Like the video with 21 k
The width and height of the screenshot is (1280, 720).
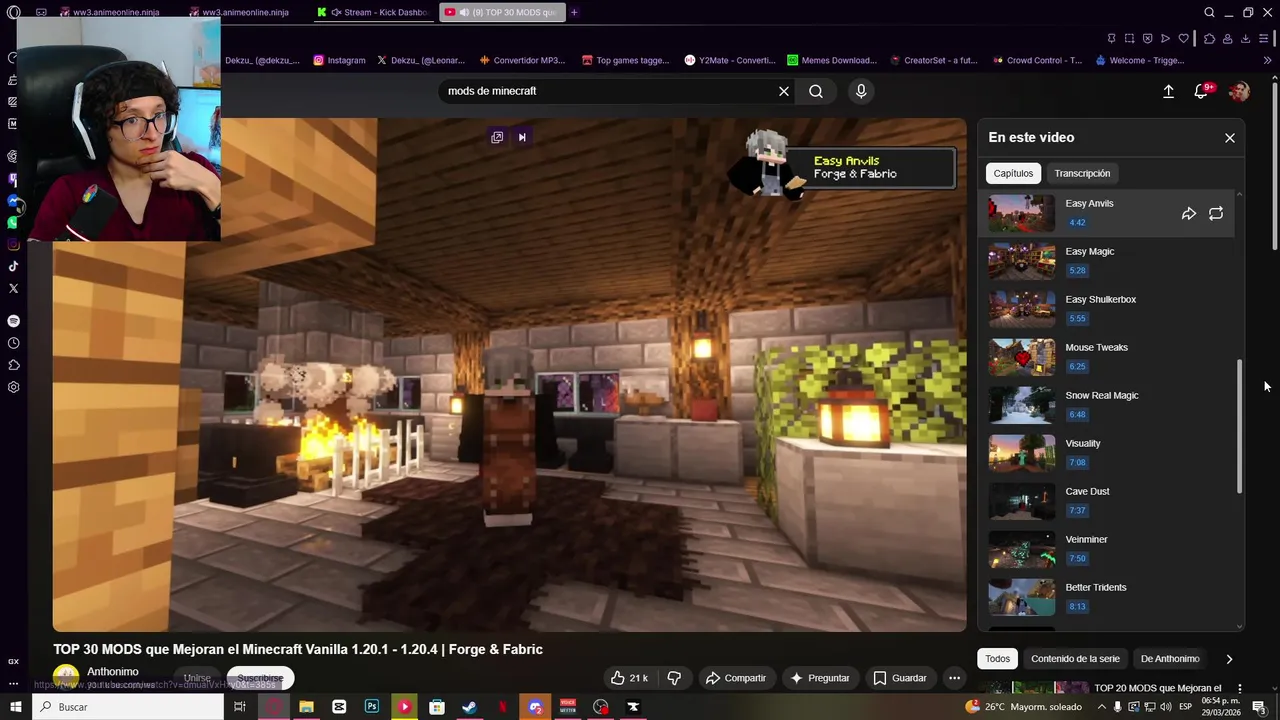(629, 678)
